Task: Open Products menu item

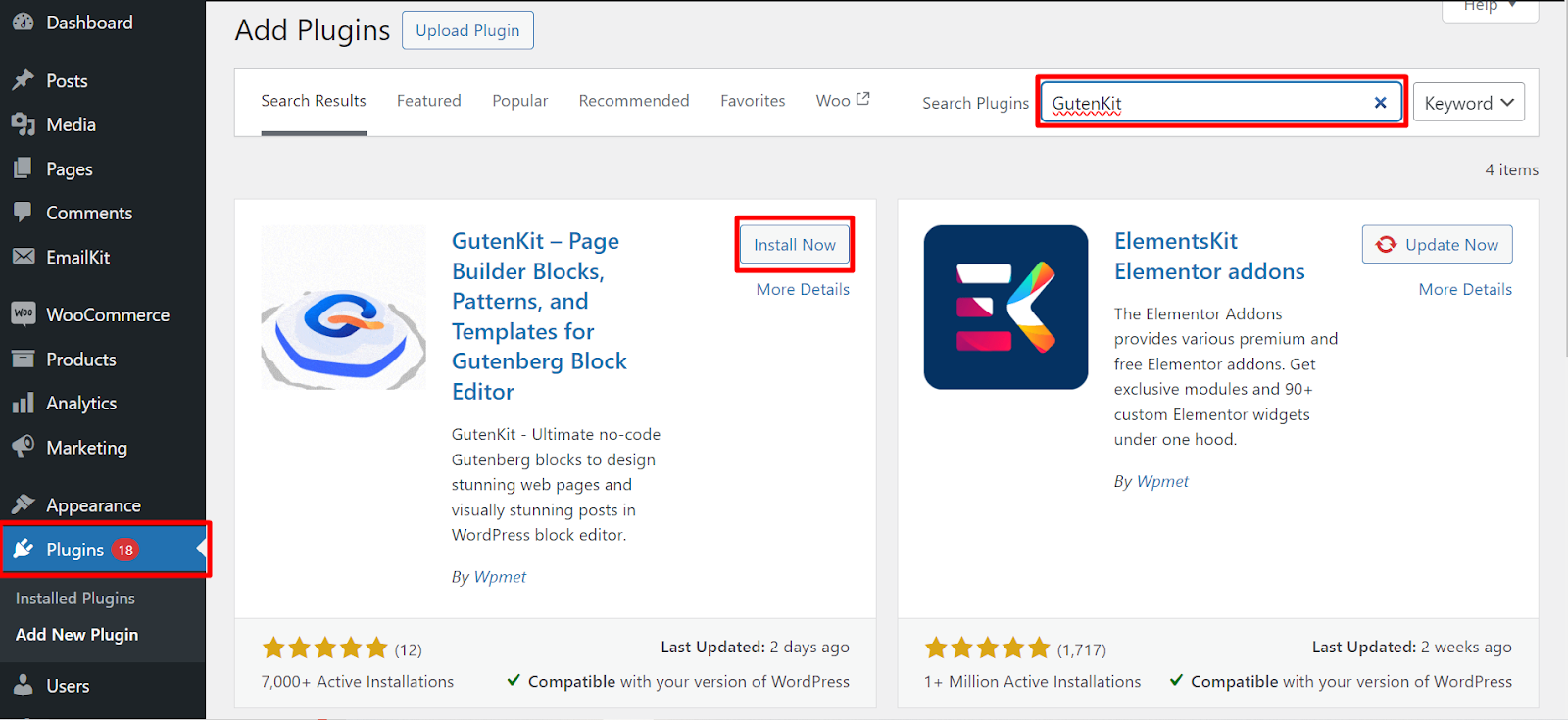Action: (103, 359)
